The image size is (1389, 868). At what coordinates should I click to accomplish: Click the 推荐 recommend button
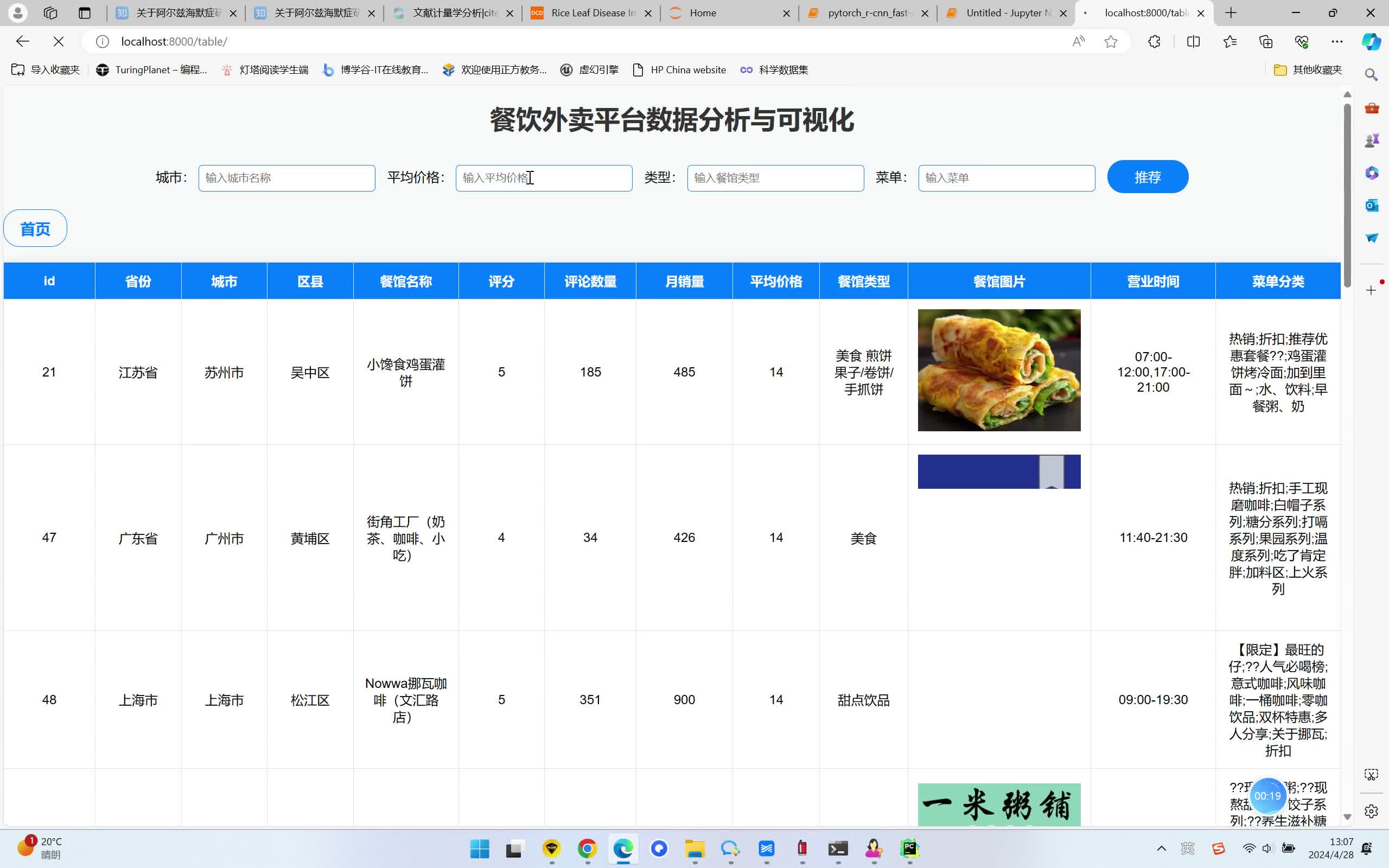pyautogui.click(x=1148, y=177)
